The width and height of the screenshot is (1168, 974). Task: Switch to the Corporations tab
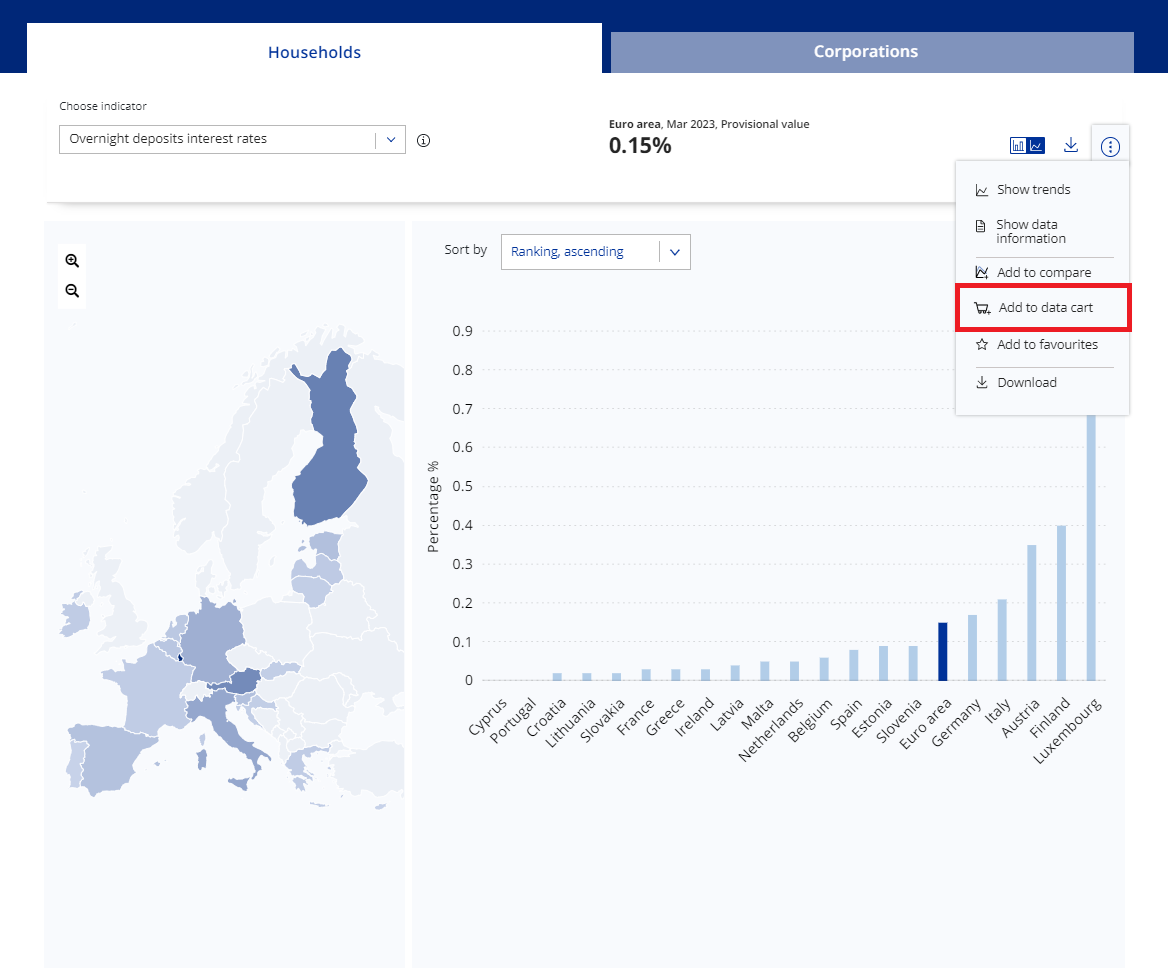coord(865,52)
